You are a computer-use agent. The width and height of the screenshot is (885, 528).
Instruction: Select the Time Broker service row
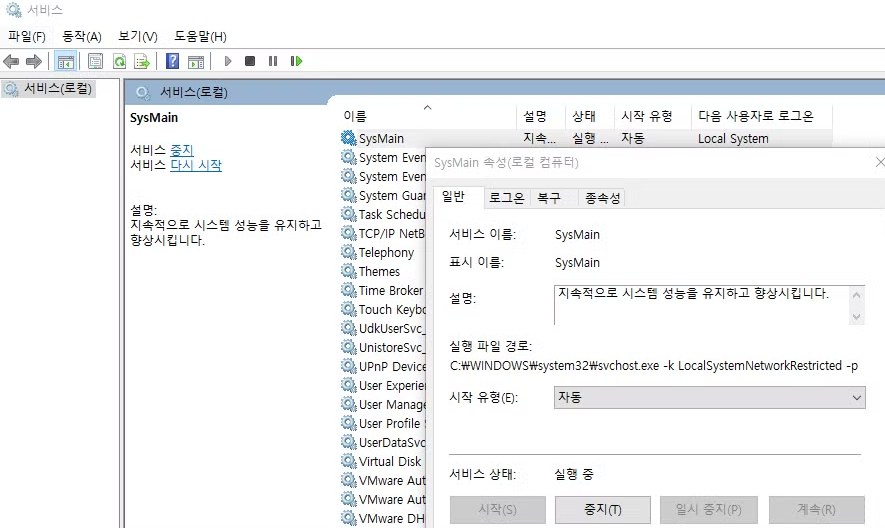(383, 290)
